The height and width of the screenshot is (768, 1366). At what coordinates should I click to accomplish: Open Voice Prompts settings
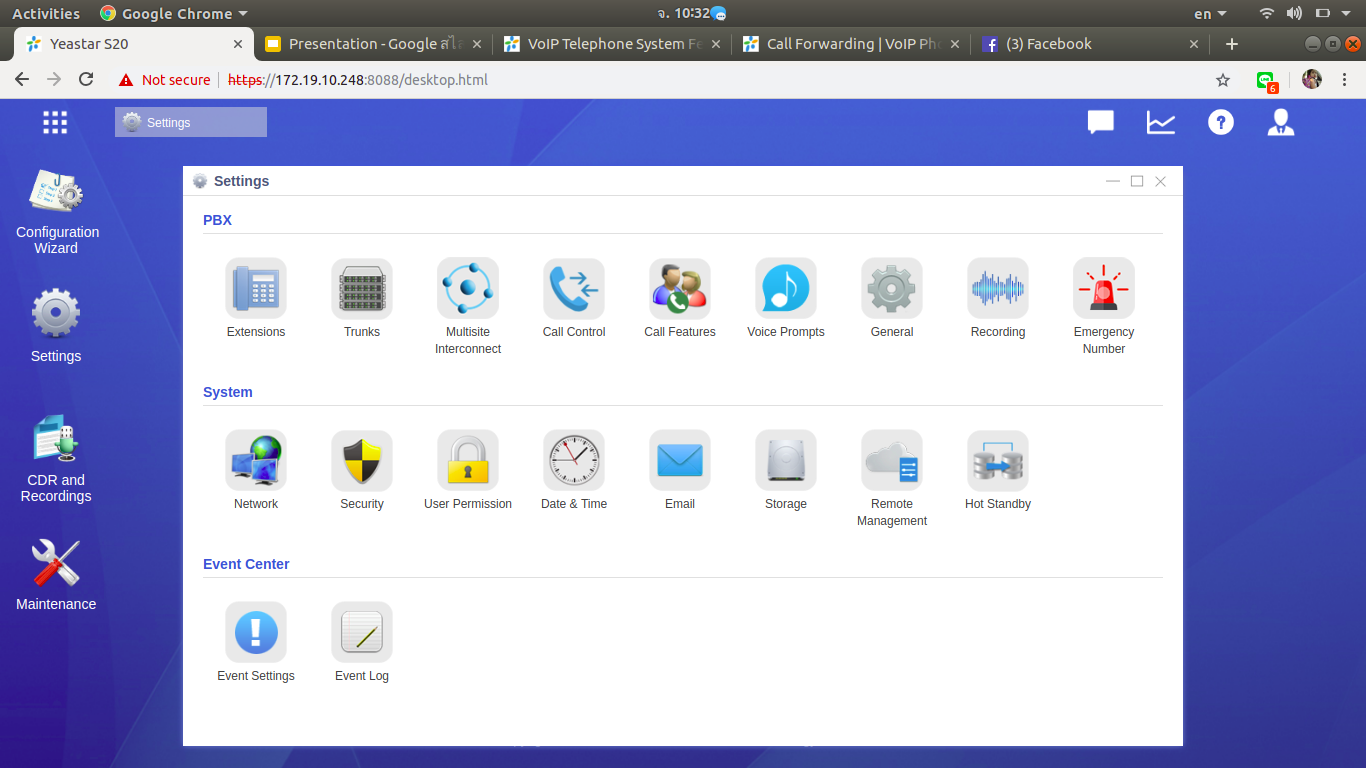786,288
